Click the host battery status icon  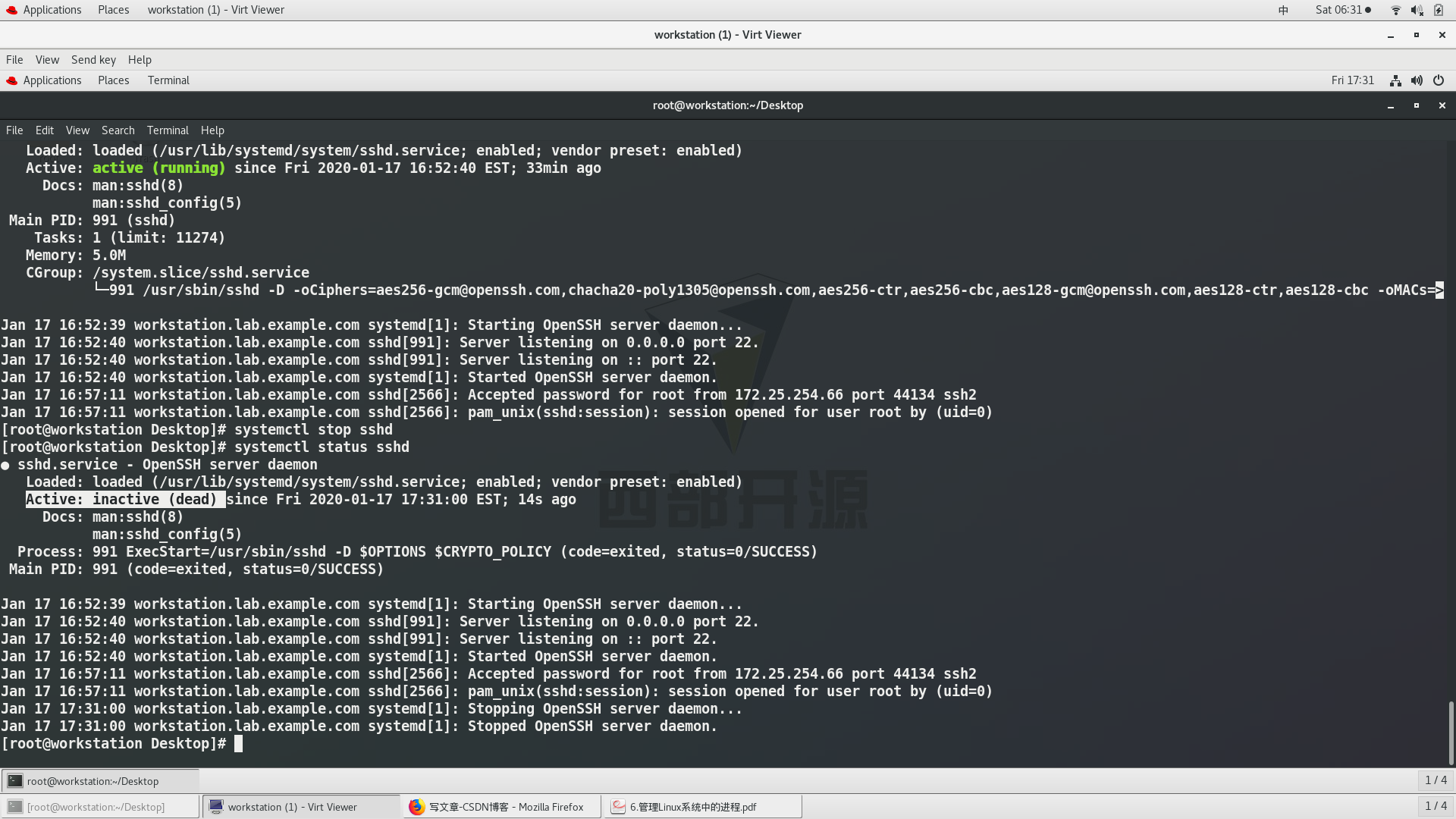point(1439,10)
